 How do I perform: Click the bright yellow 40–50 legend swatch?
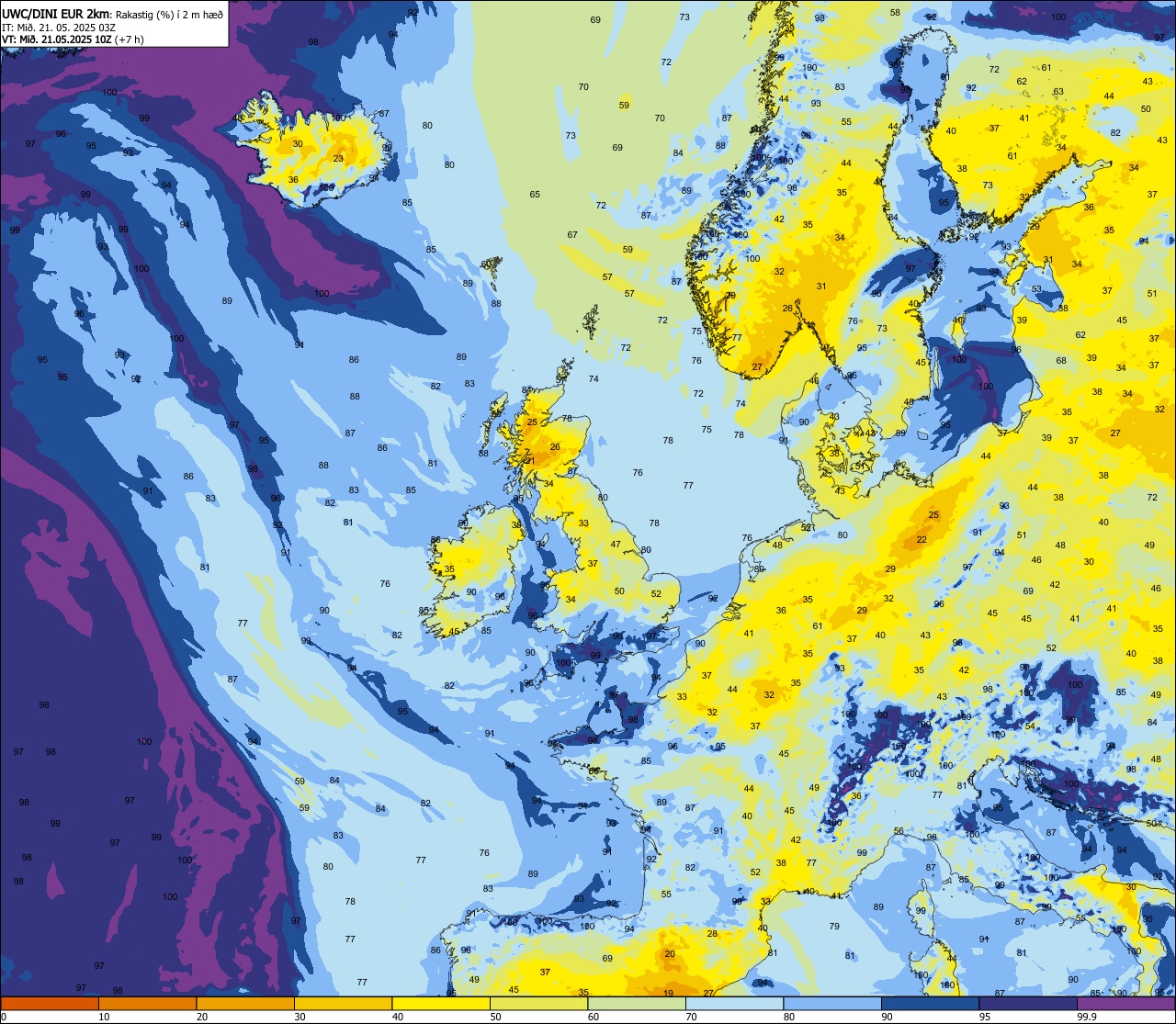[x=441, y=1003]
